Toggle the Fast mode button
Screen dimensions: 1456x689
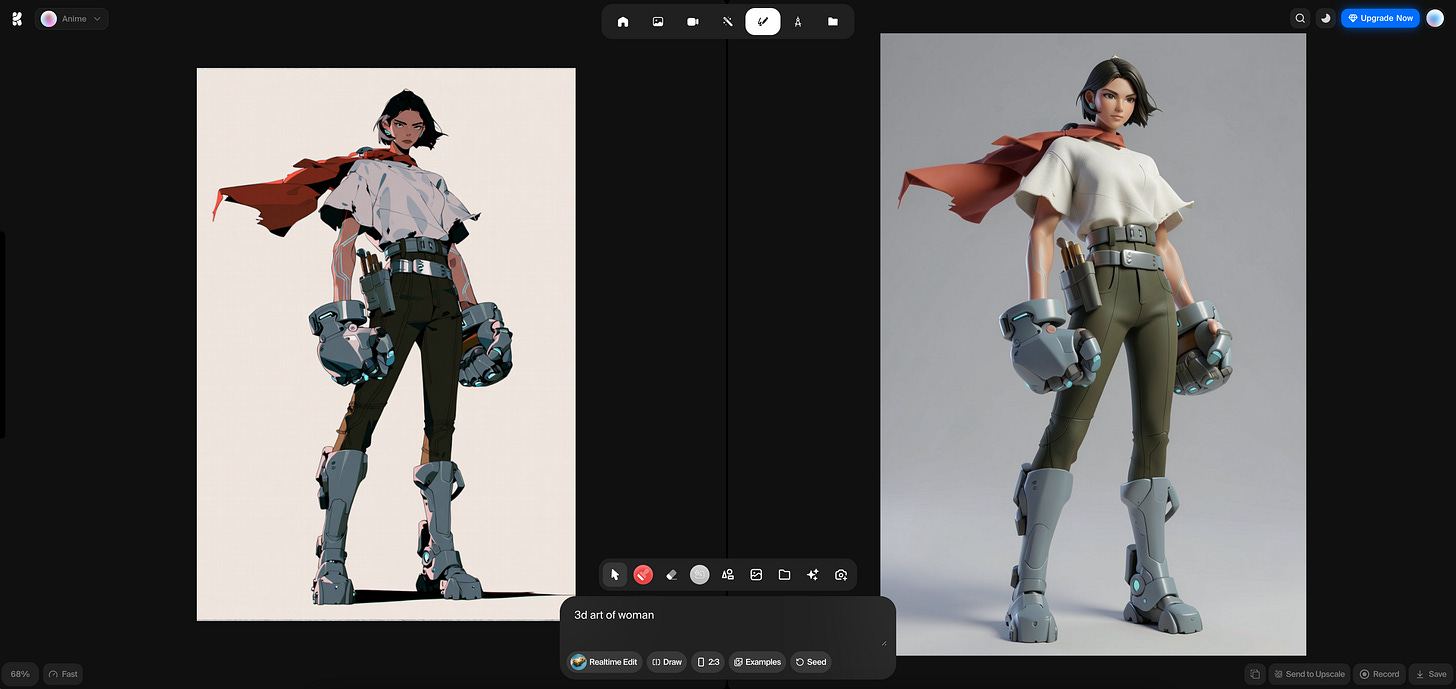62,674
